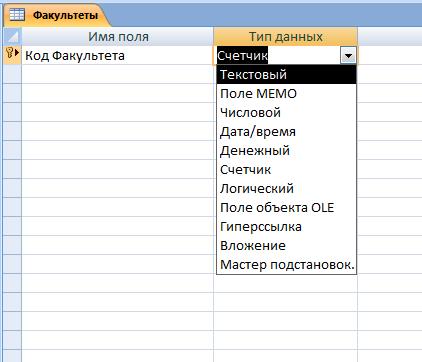
Task: Click the Имя поля column header
Action: click(x=117, y=36)
